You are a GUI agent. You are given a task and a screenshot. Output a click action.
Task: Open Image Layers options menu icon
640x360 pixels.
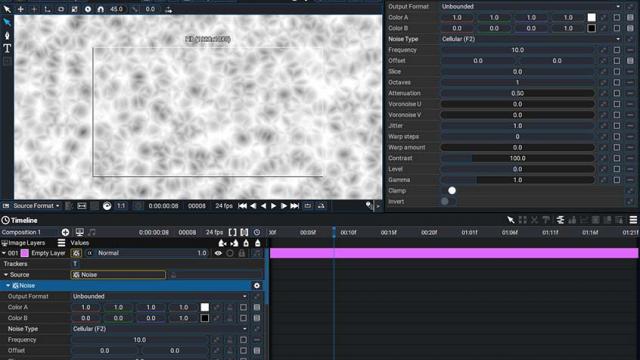61,243
